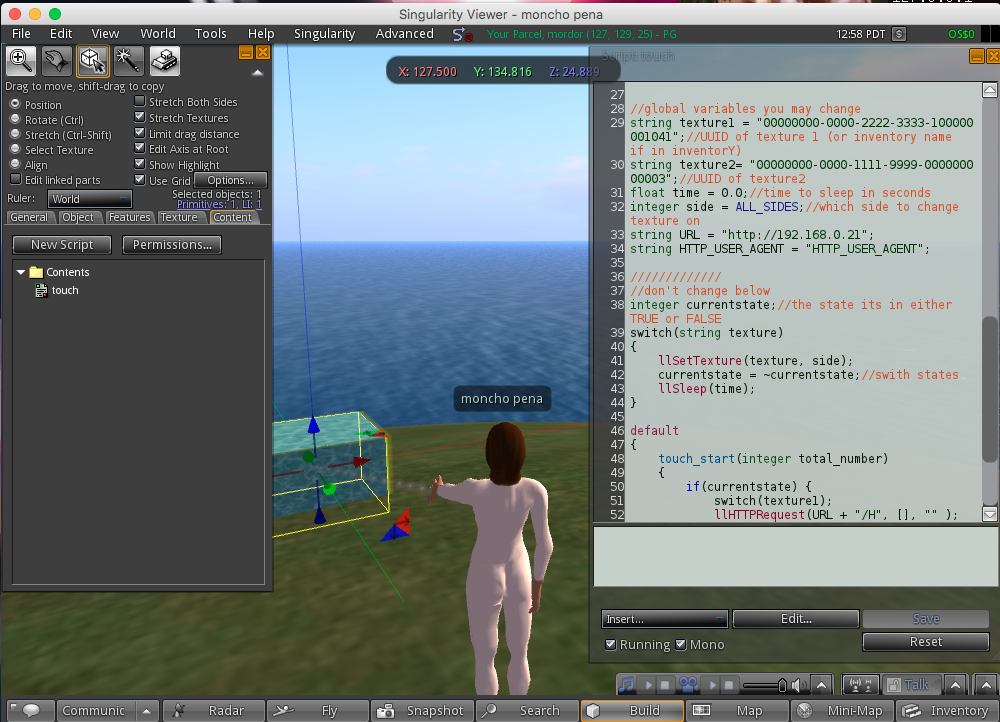This screenshot has width=1000, height=722.
Task: Click the Singularity status icon near menu
Action: pyautogui.click(x=462, y=34)
